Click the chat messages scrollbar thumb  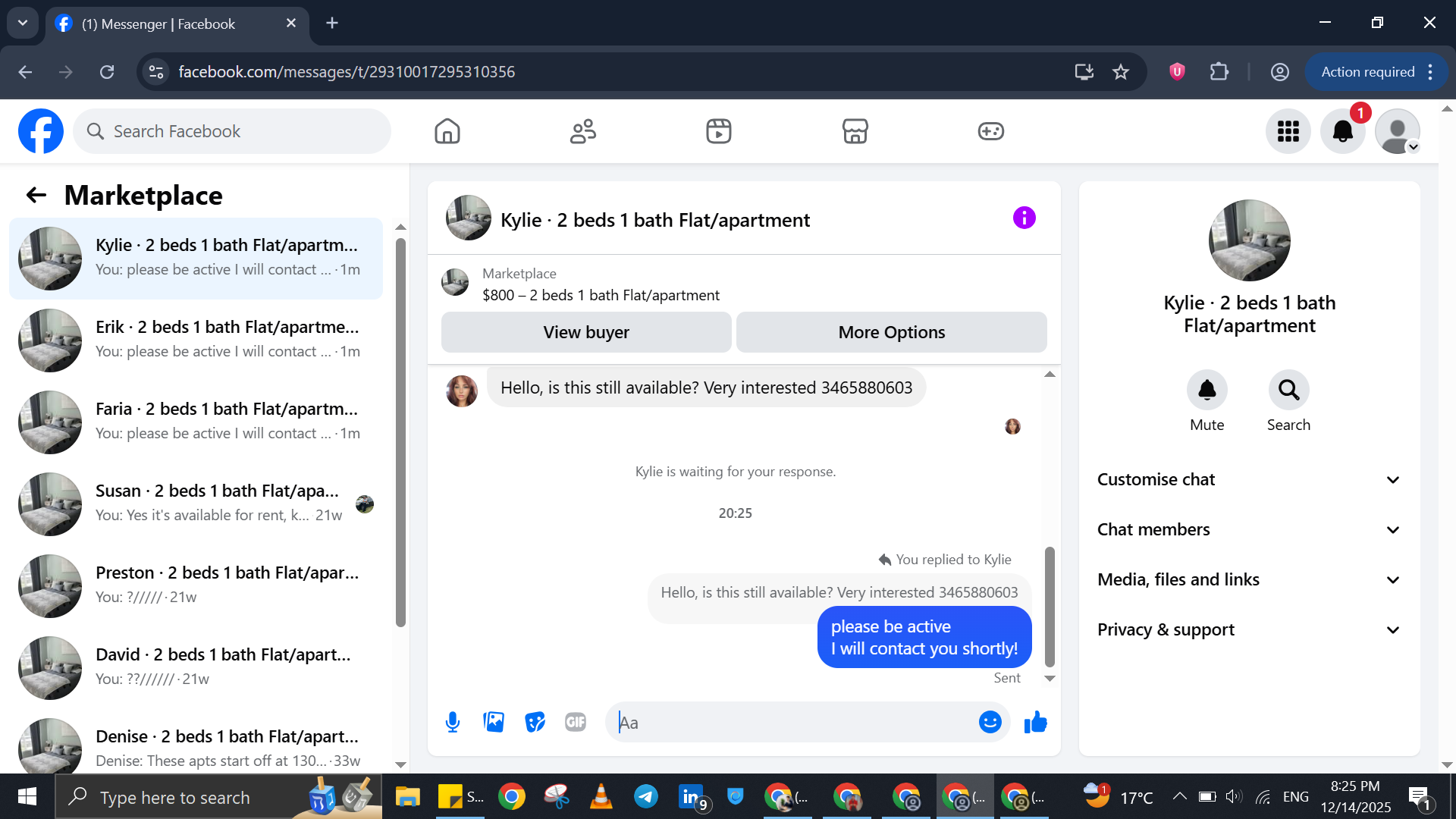[x=1050, y=607]
